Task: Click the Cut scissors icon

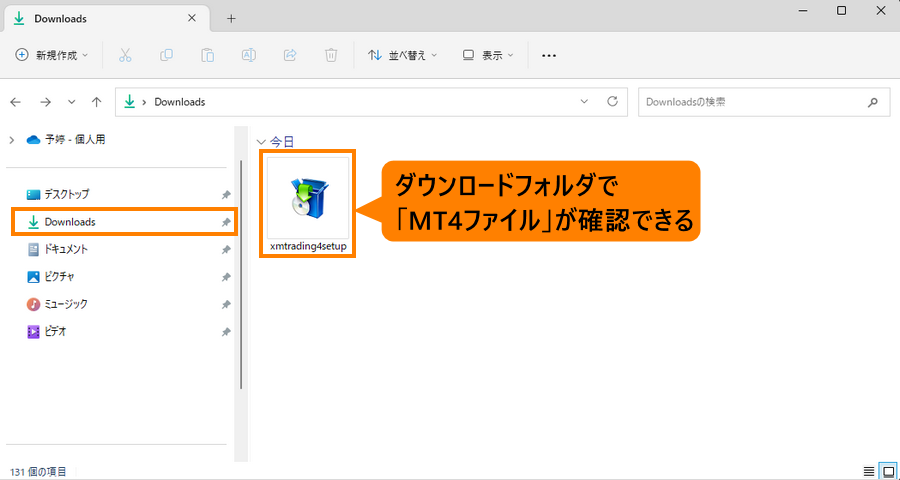Action: pyautogui.click(x=125, y=56)
